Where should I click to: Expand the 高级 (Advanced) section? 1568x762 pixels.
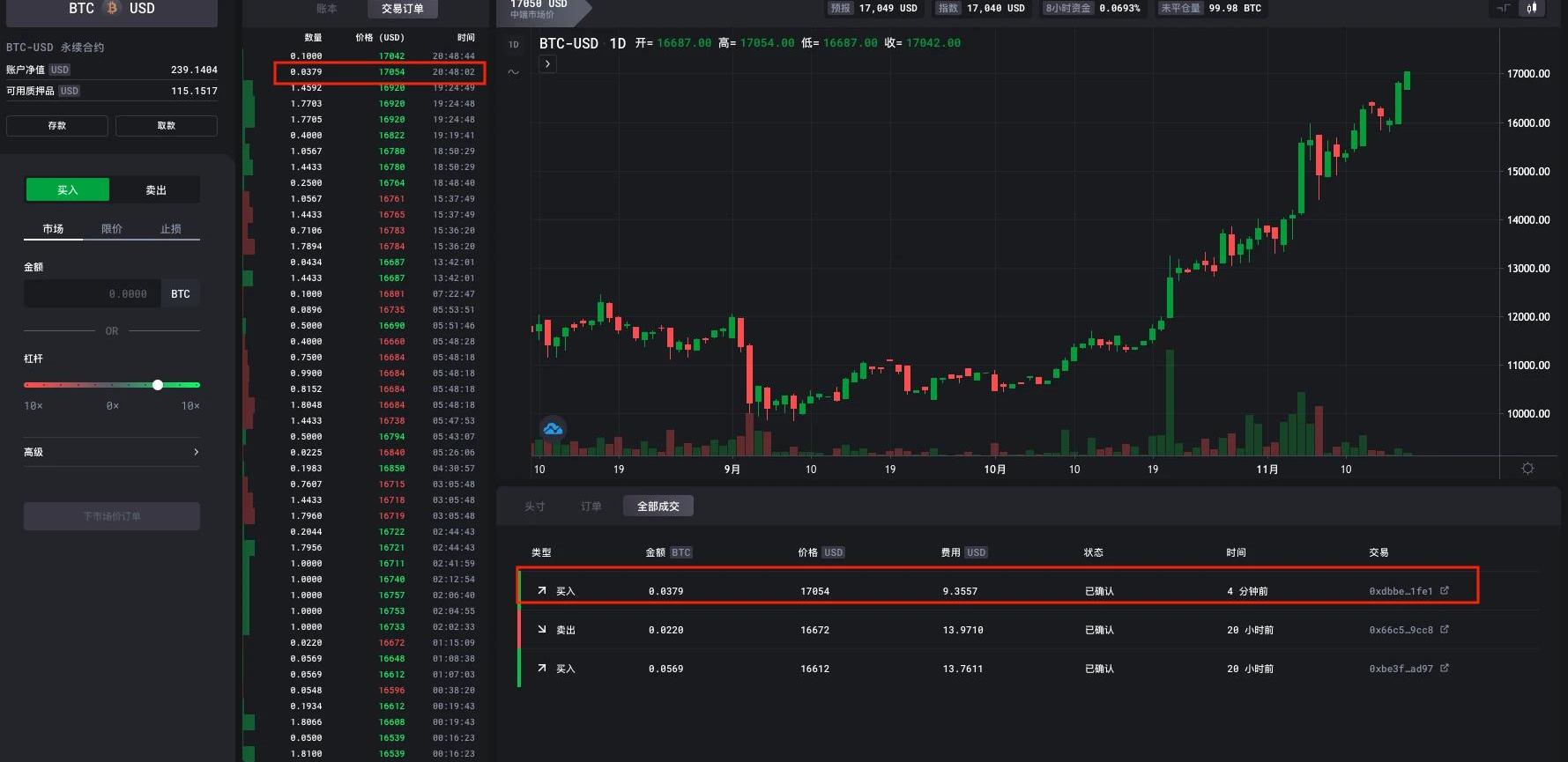[x=112, y=452]
